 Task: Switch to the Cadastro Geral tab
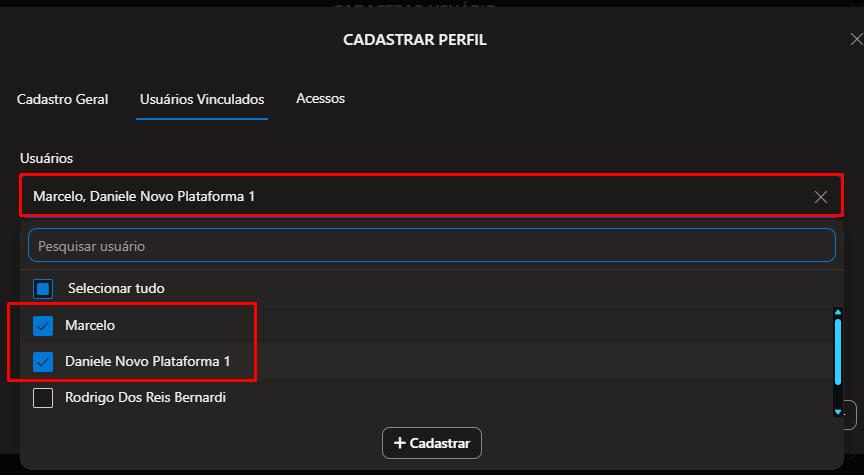(x=63, y=100)
